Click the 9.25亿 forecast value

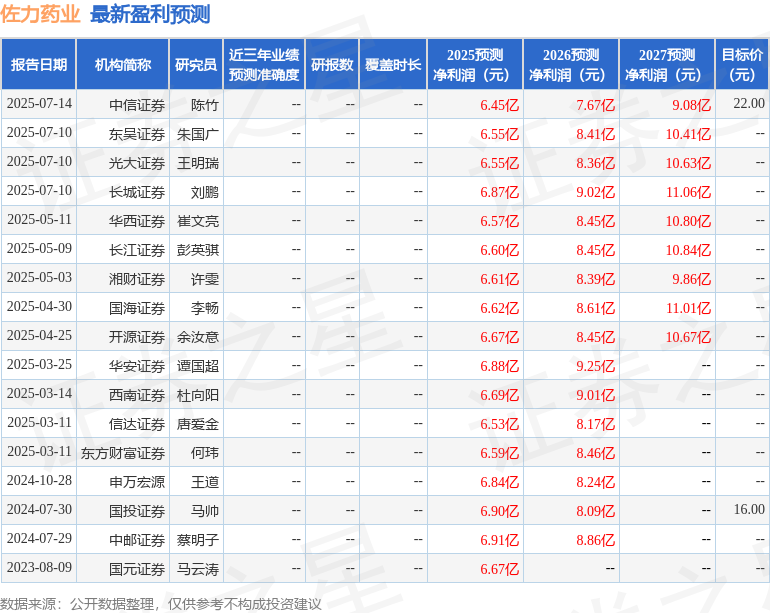[x=595, y=365]
